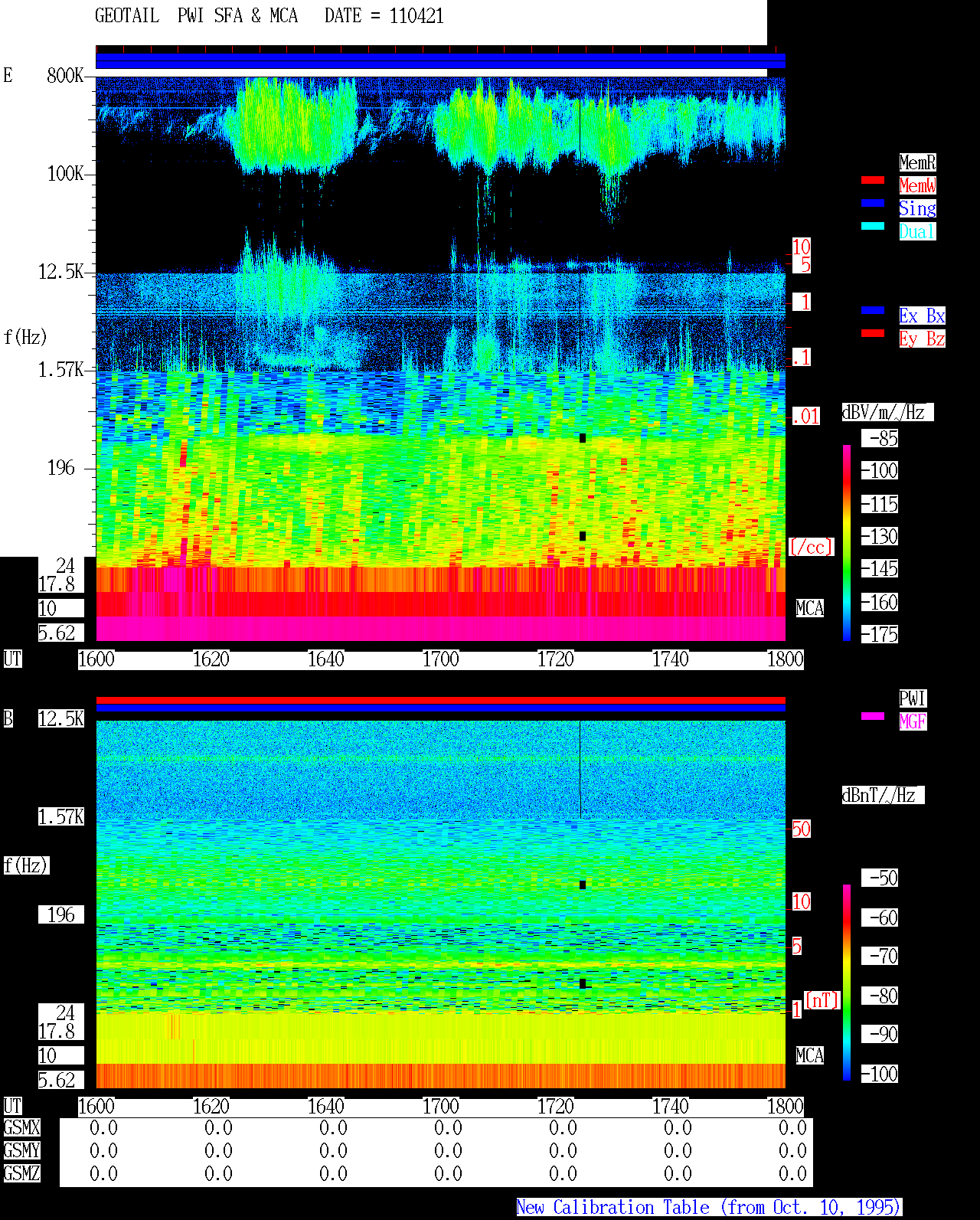
Task: Click the 800K frequency label on E axis
Action: pos(65,76)
